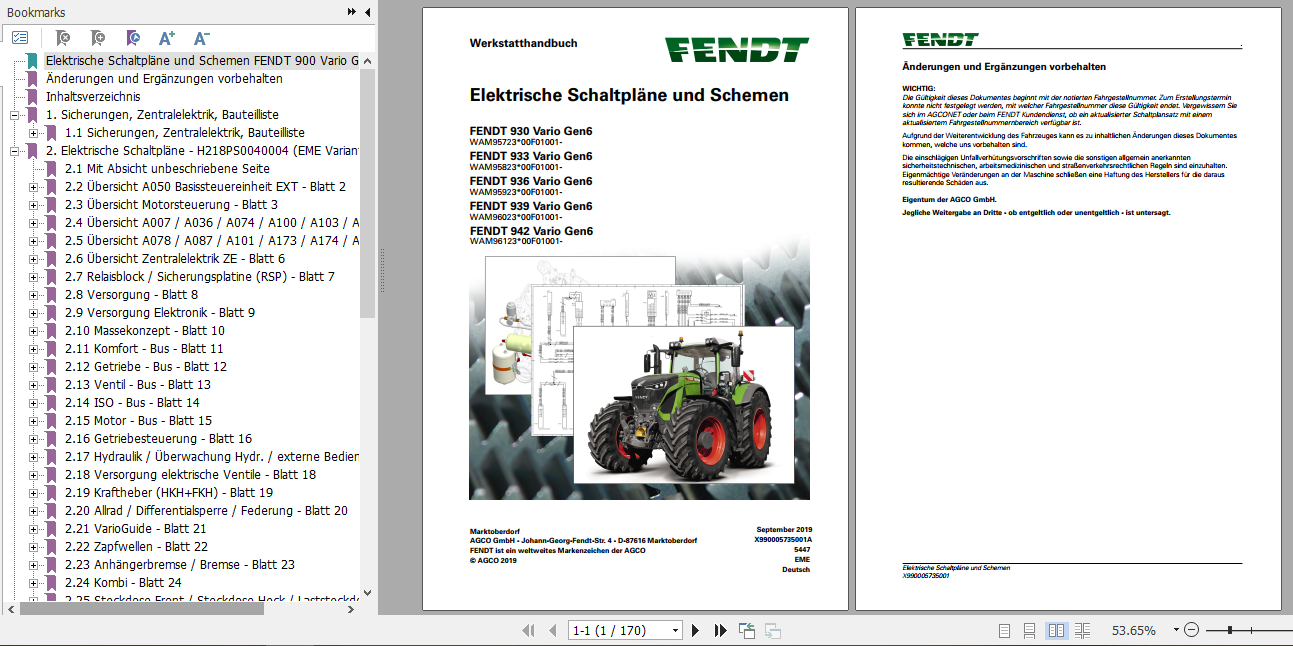This screenshot has height=646, width=1293.
Task: Toggle facing pages view
Action: click(1056, 630)
